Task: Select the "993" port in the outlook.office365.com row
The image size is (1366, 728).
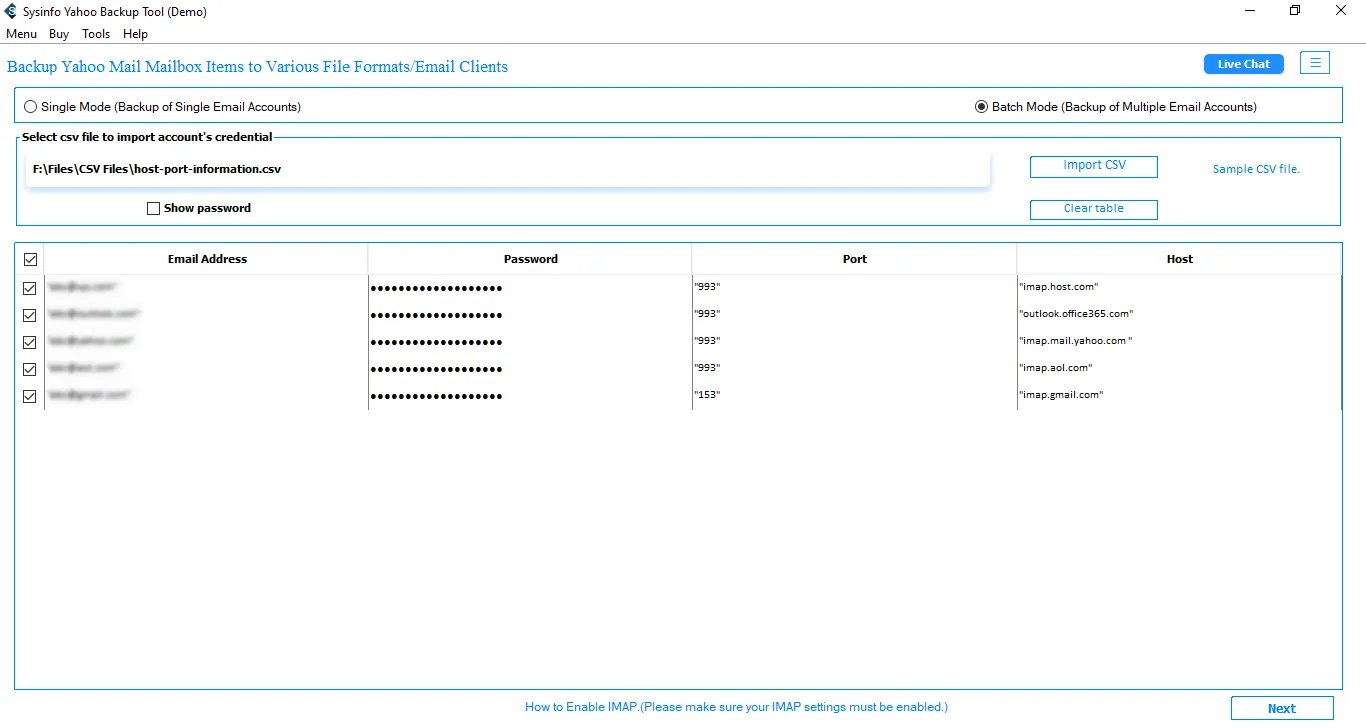Action: [855, 314]
